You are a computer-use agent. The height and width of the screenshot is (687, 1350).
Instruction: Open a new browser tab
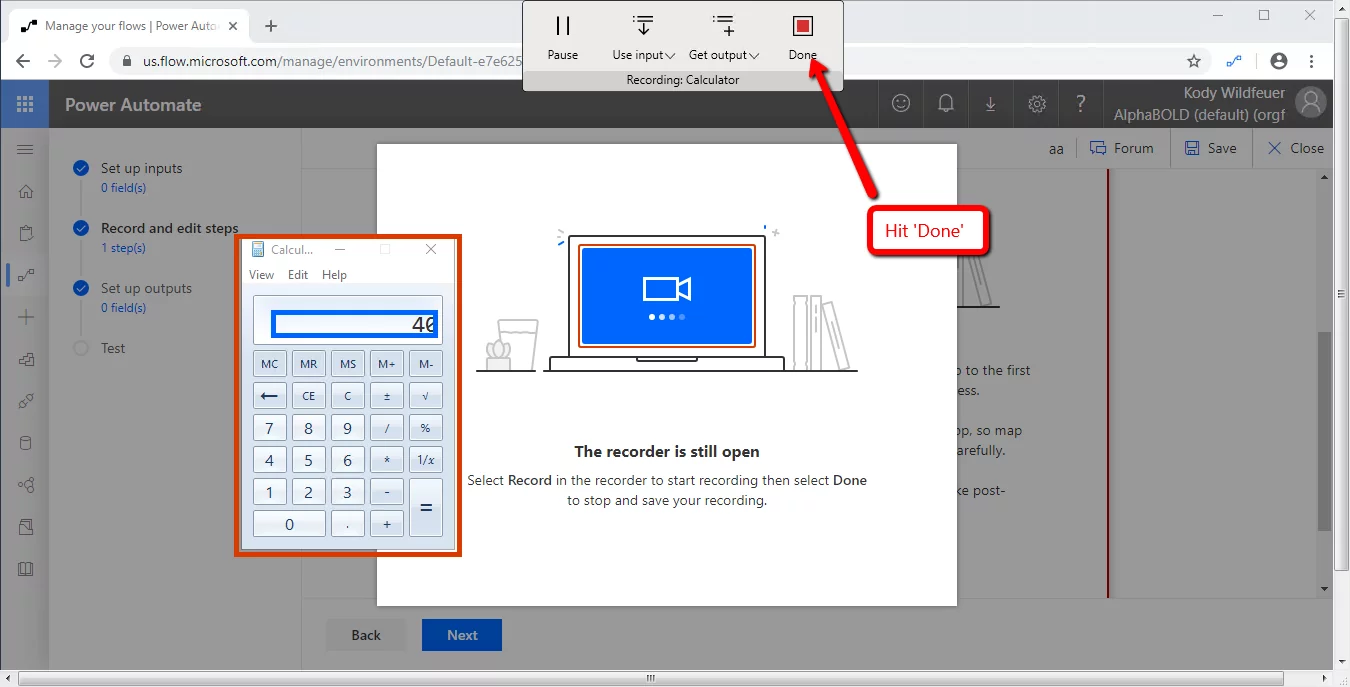pos(270,26)
